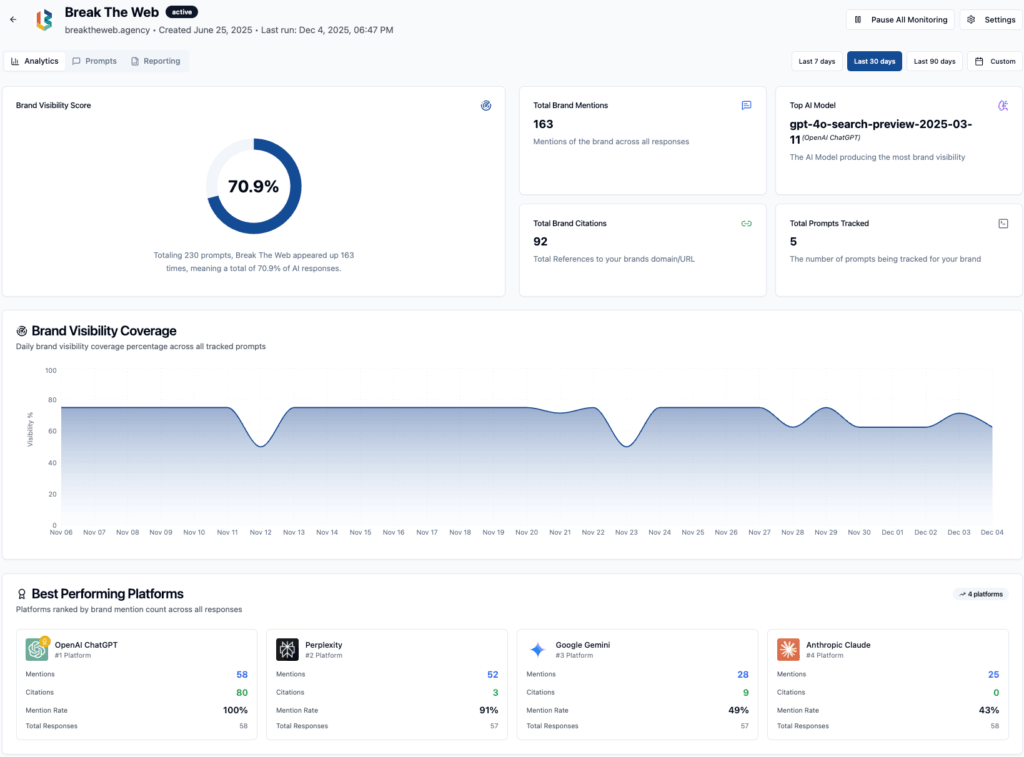Click the Perplexity platform icon
The image size is (1024, 757).
(287, 649)
